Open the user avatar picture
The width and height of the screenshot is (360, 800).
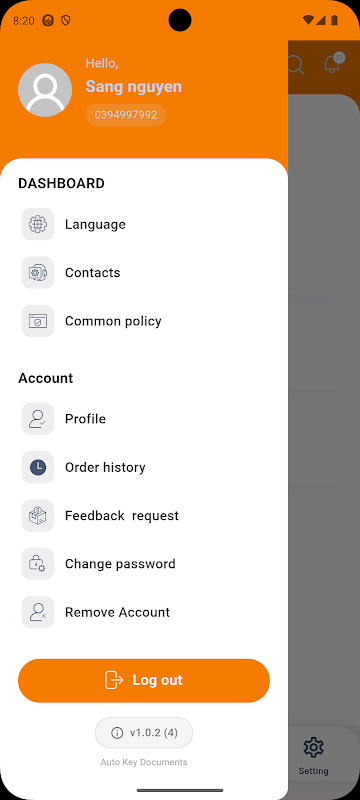point(45,90)
